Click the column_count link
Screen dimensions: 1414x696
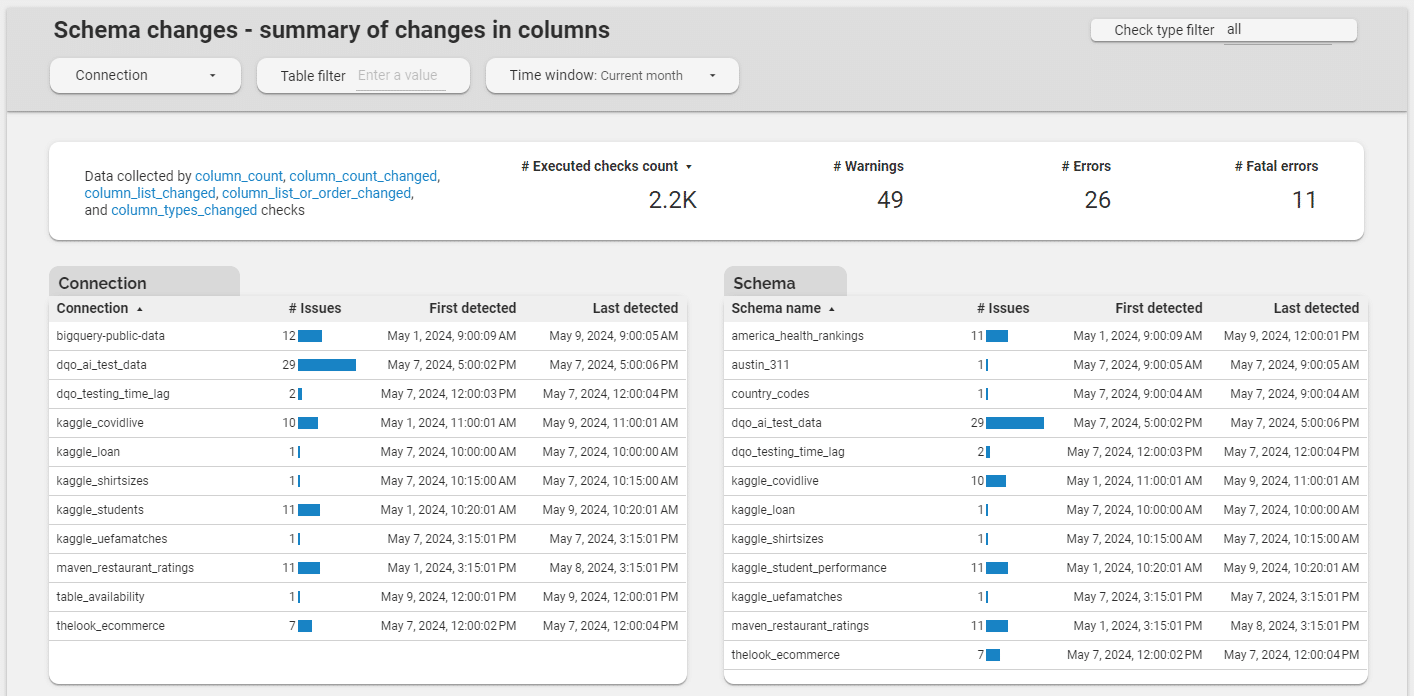click(x=239, y=176)
